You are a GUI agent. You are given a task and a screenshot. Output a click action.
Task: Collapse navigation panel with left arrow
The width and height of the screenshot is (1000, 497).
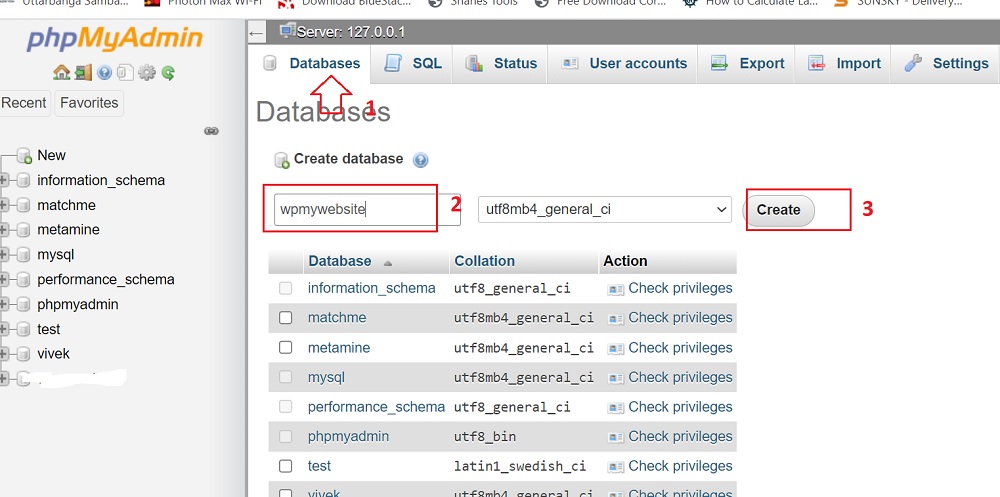click(x=256, y=33)
